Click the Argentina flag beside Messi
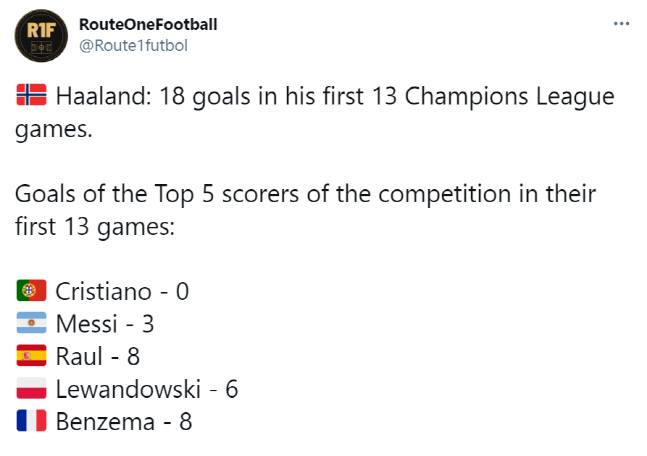The width and height of the screenshot is (647, 456). point(32,324)
